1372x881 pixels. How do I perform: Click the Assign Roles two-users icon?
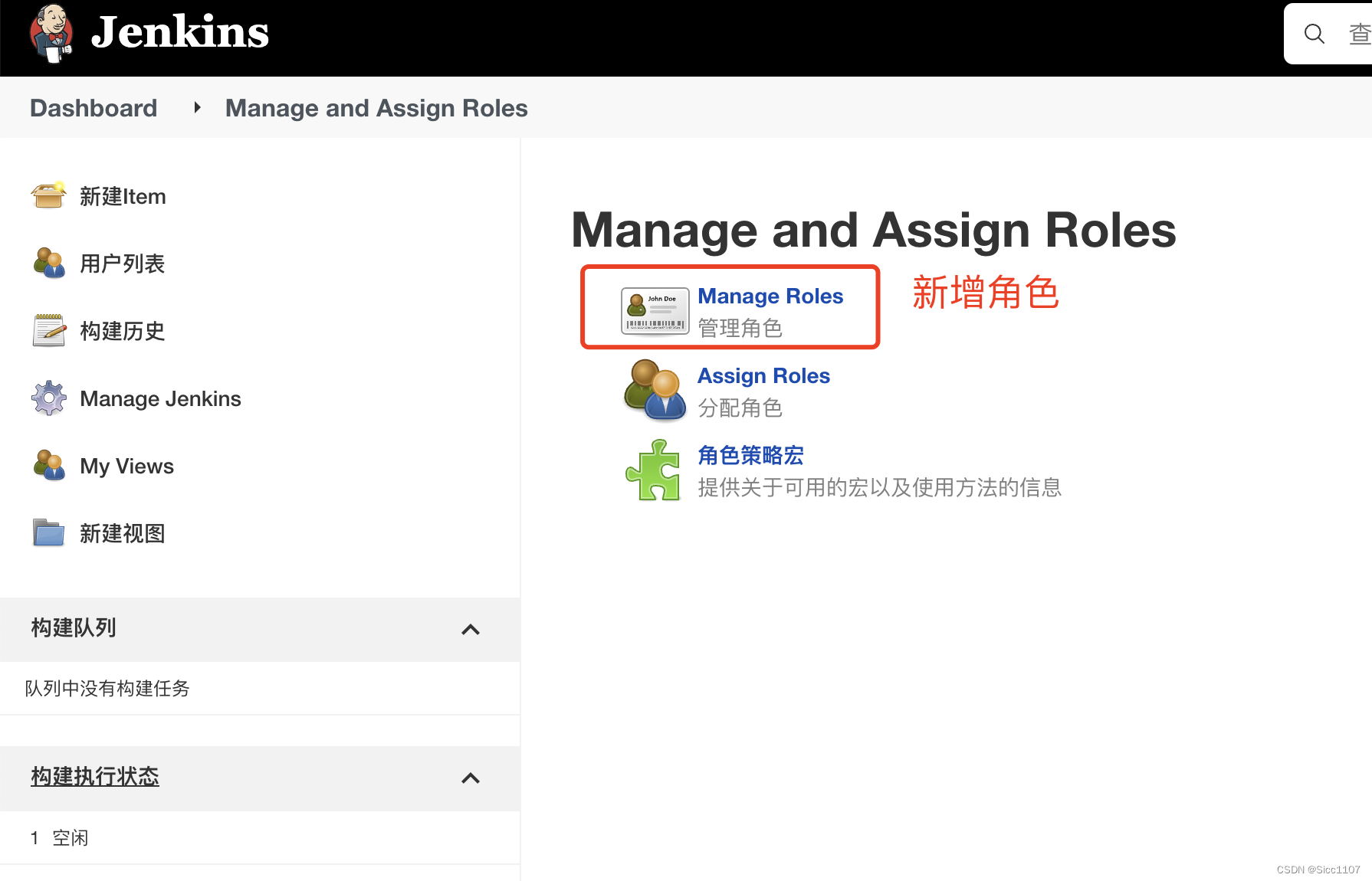click(x=655, y=390)
